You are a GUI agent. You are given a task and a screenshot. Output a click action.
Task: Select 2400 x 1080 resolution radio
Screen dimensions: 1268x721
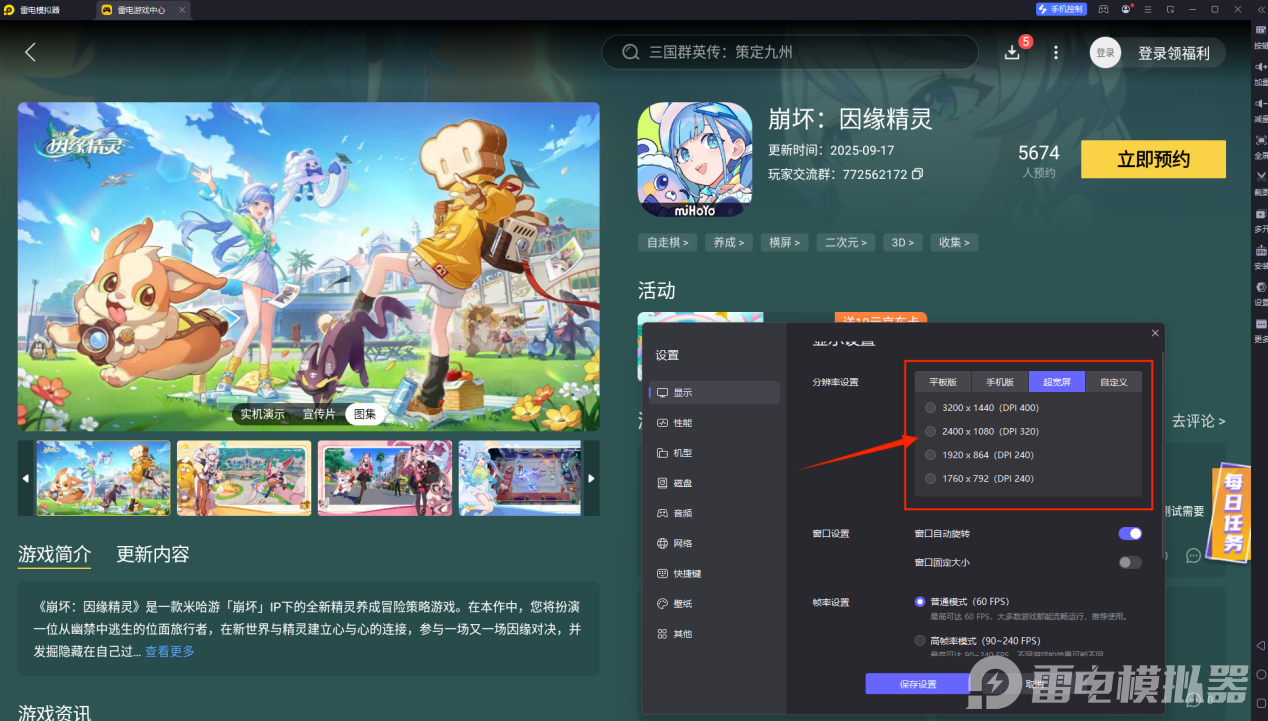click(x=931, y=431)
